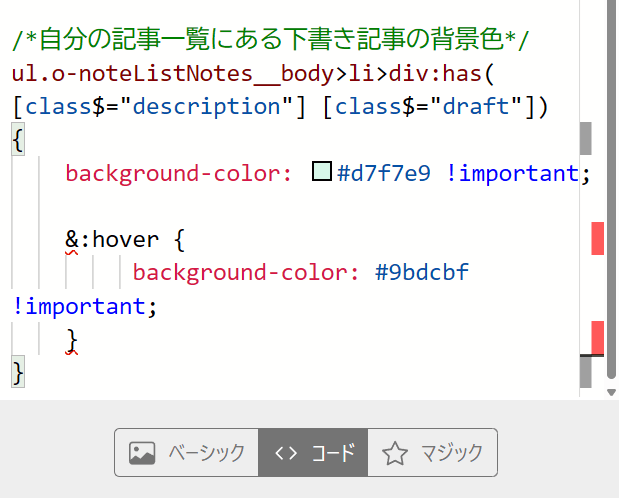The width and height of the screenshot is (619, 498).
Task: Open the color swatch beside #d7f7e9
Action: pos(322,172)
